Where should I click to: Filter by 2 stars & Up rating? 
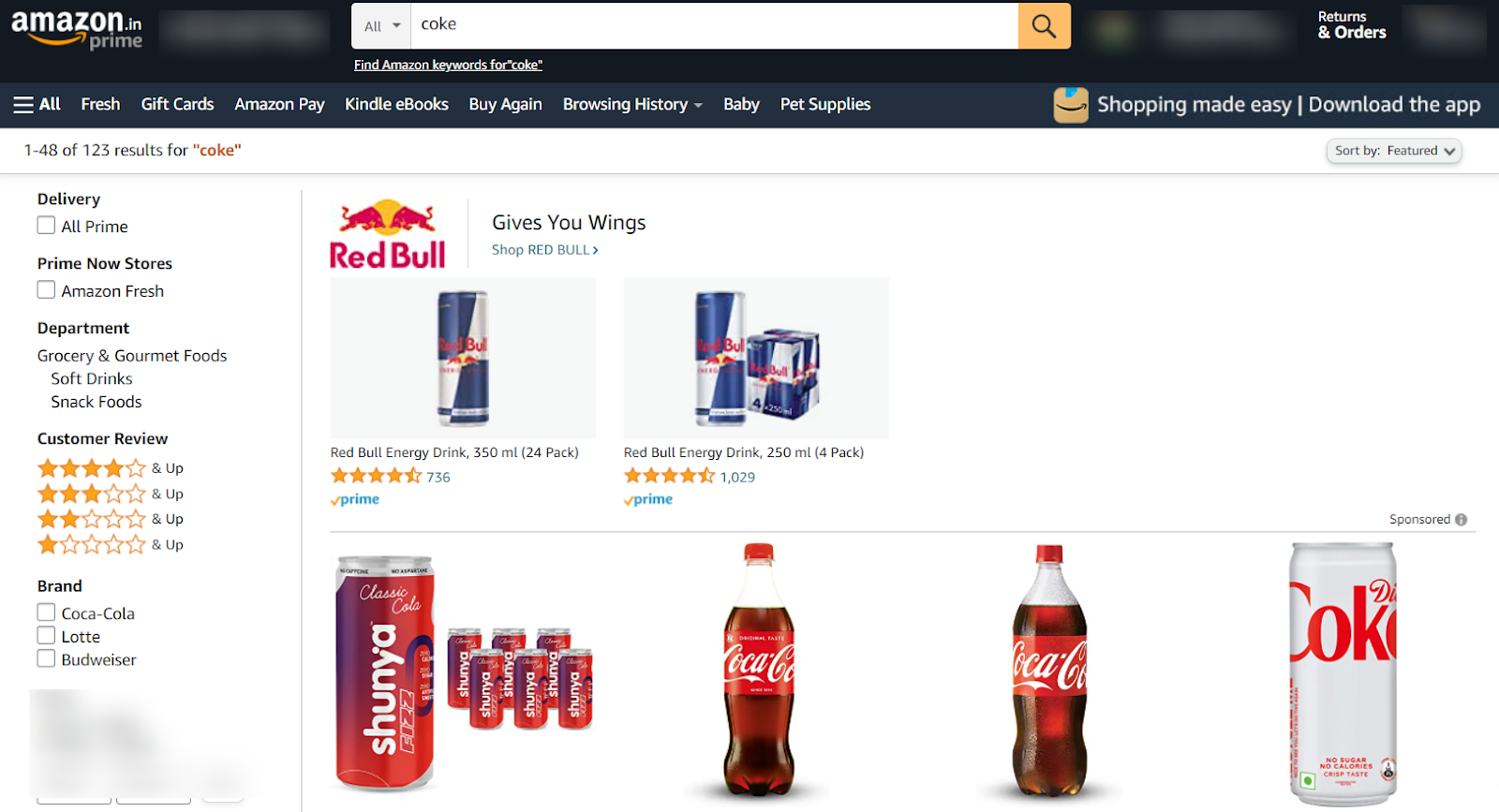(x=110, y=519)
